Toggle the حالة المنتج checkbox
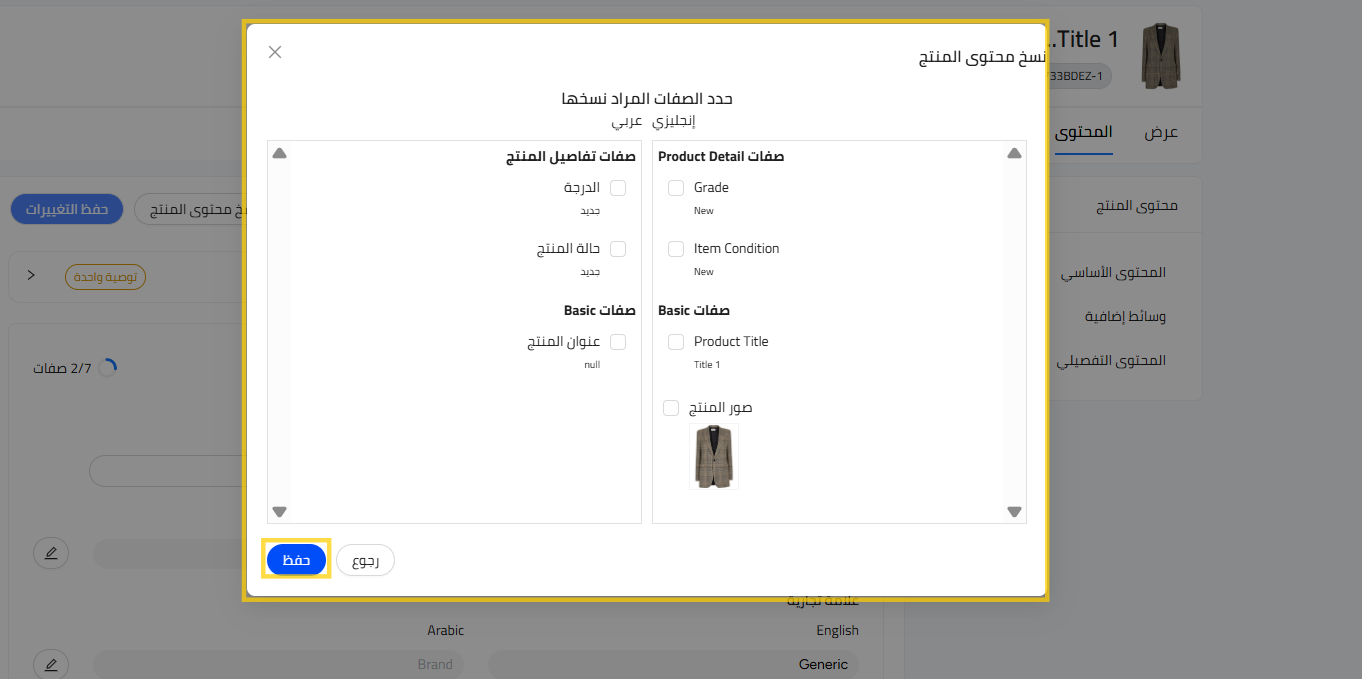The image size is (1362, 679). click(618, 249)
